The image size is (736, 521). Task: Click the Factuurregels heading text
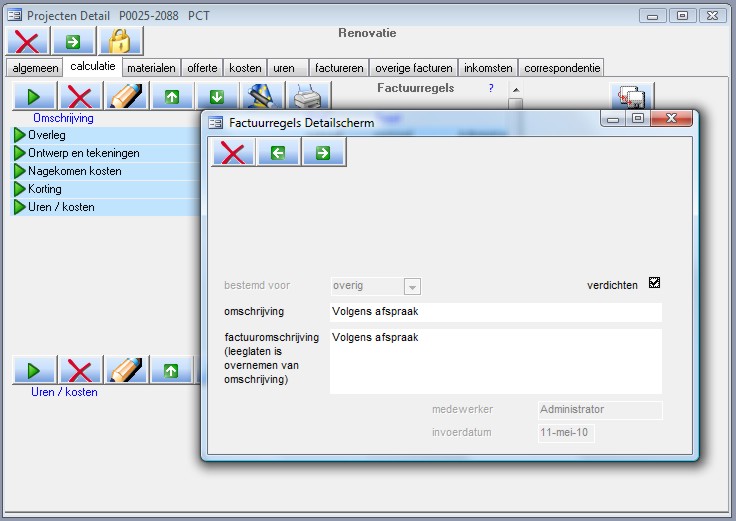(x=415, y=88)
